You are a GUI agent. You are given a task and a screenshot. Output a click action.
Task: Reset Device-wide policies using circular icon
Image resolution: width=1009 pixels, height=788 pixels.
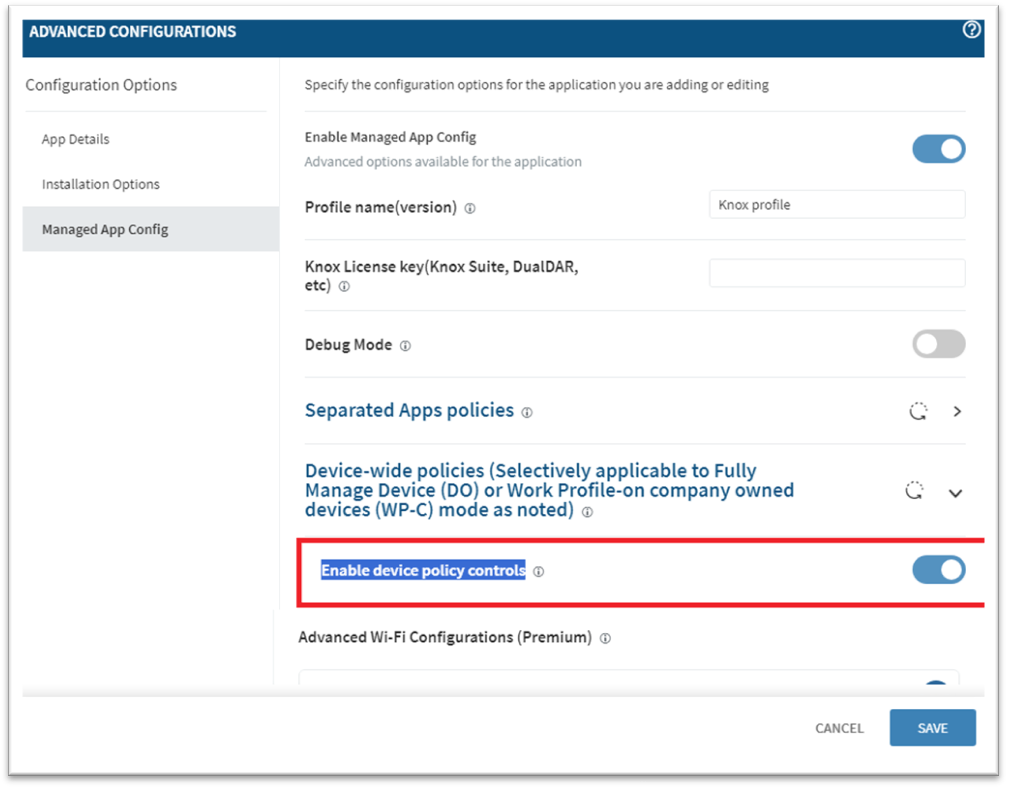tap(914, 491)
